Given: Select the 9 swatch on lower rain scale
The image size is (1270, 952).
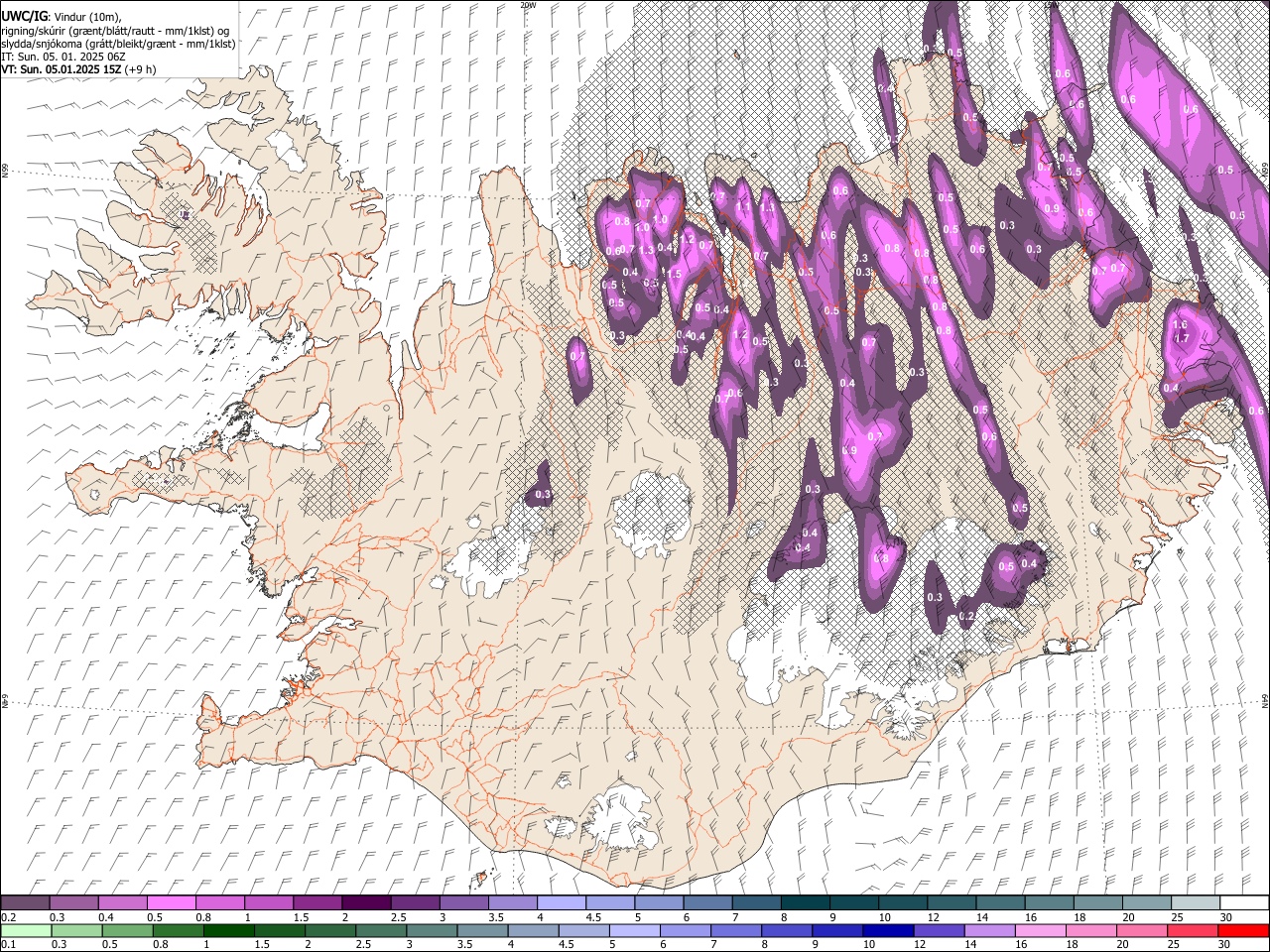Looking at the screenshot, I should tap(838, 930).
